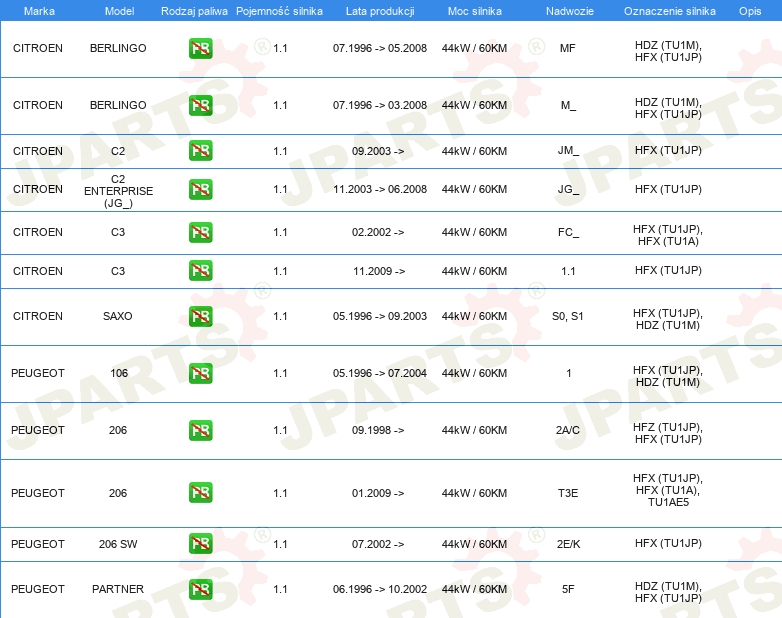782x618 pixels.
Task: Click the fuel icon in the Peugeot 206 T3E row
Action: pyautogui.click(x=200, y=493)
